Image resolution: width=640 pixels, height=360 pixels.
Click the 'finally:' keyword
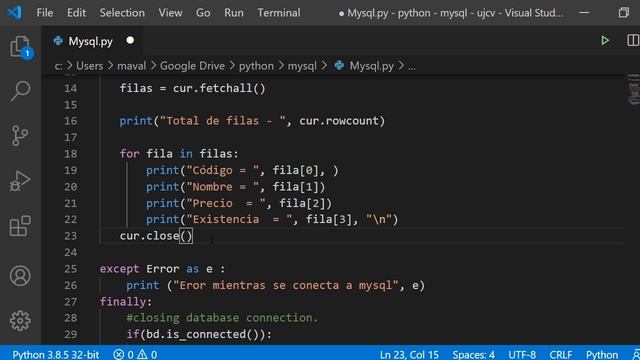[122, 302]
